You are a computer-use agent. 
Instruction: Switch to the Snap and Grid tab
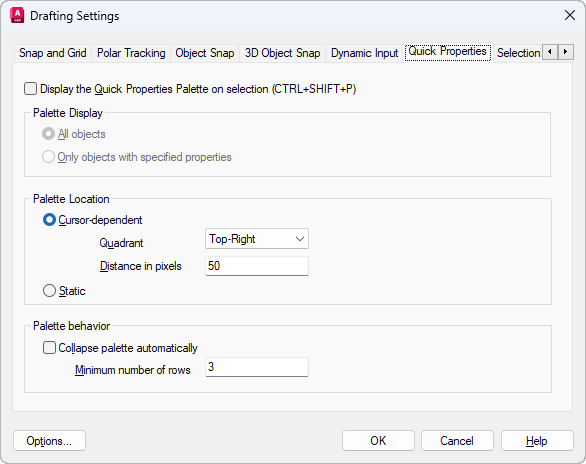tap(53, 53)
